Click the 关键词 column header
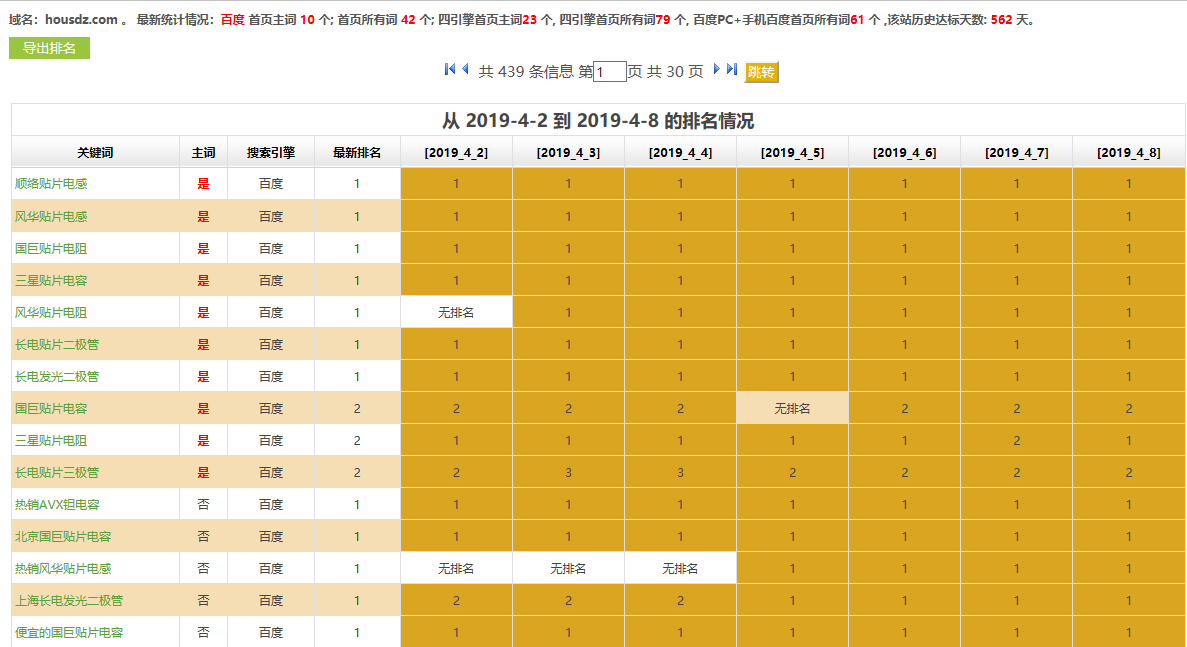This screenshot has width=1187, height=647. pos(95,153)
